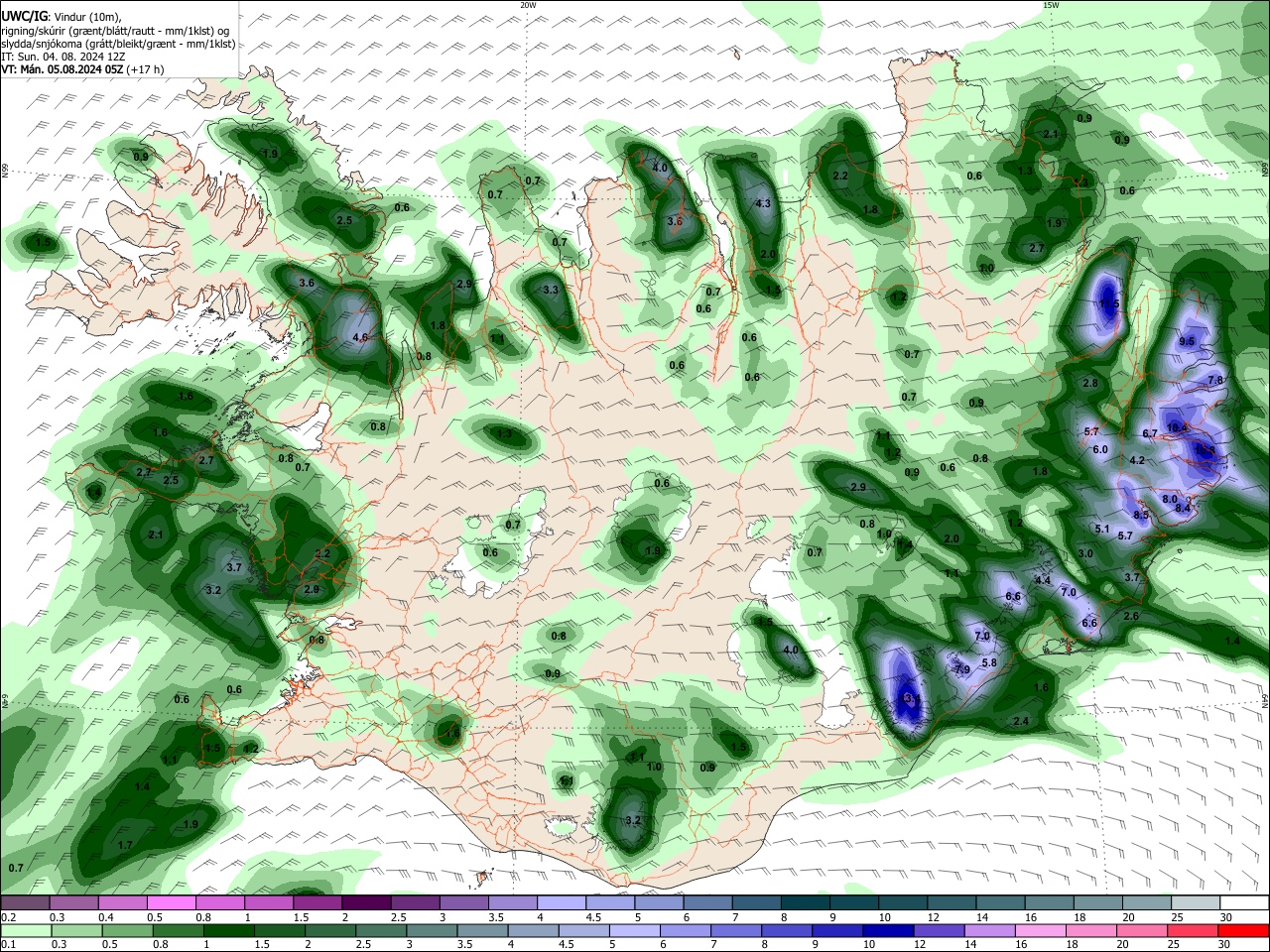This screenshot has width=1270, height=952.
Task: Click the 'slydda/snjókoma' description line
Action: pyautogui.click(x=118, y=44)
